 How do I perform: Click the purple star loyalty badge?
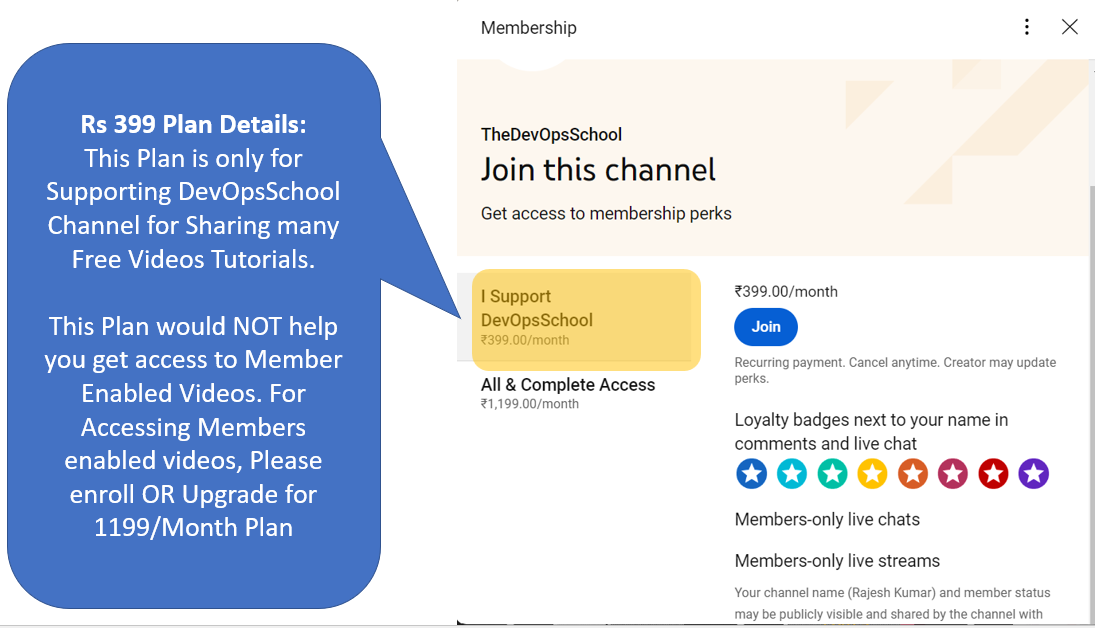point(1034,474)
